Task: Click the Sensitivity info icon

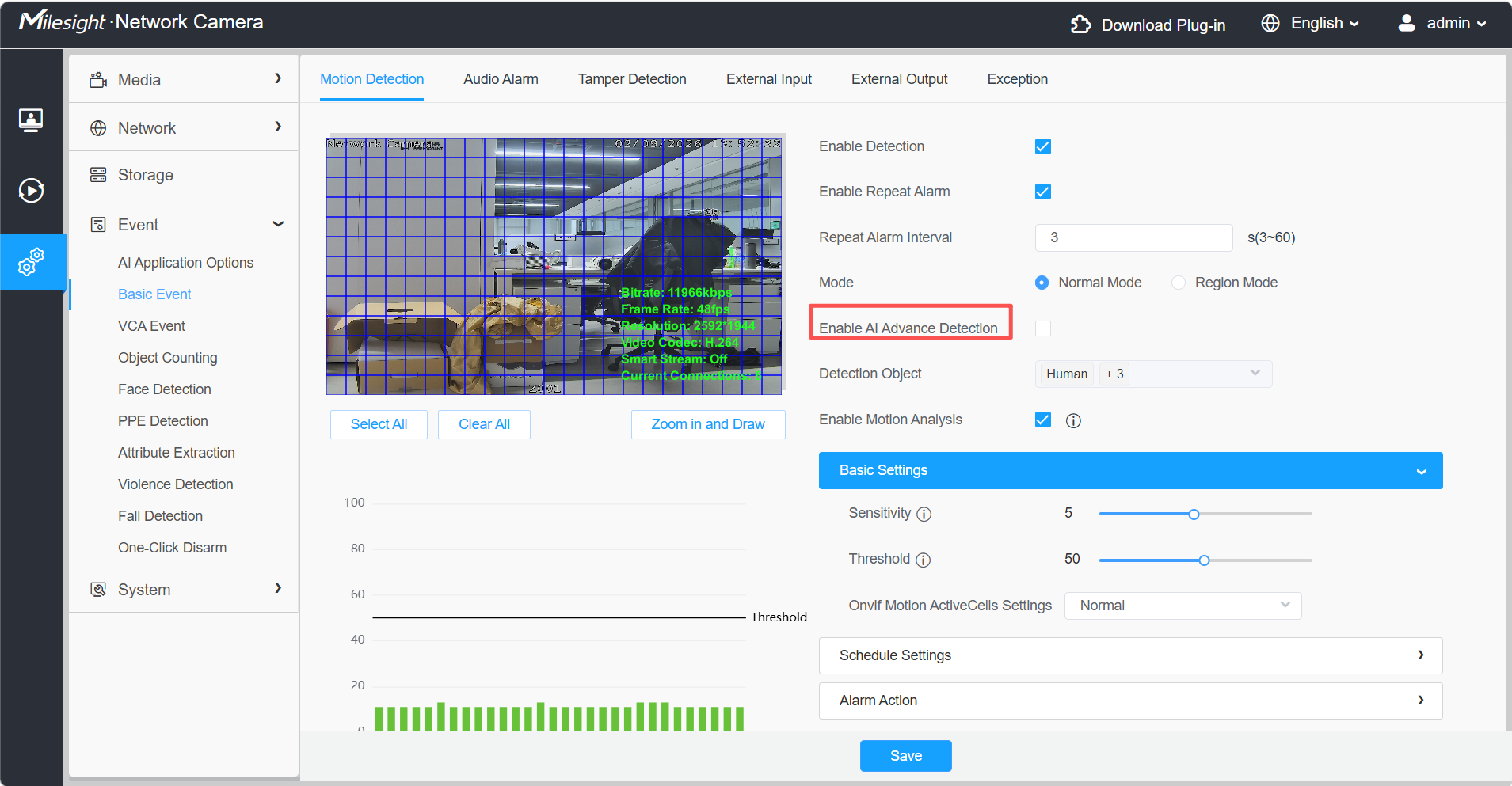Action: click(x=924, y=515)
